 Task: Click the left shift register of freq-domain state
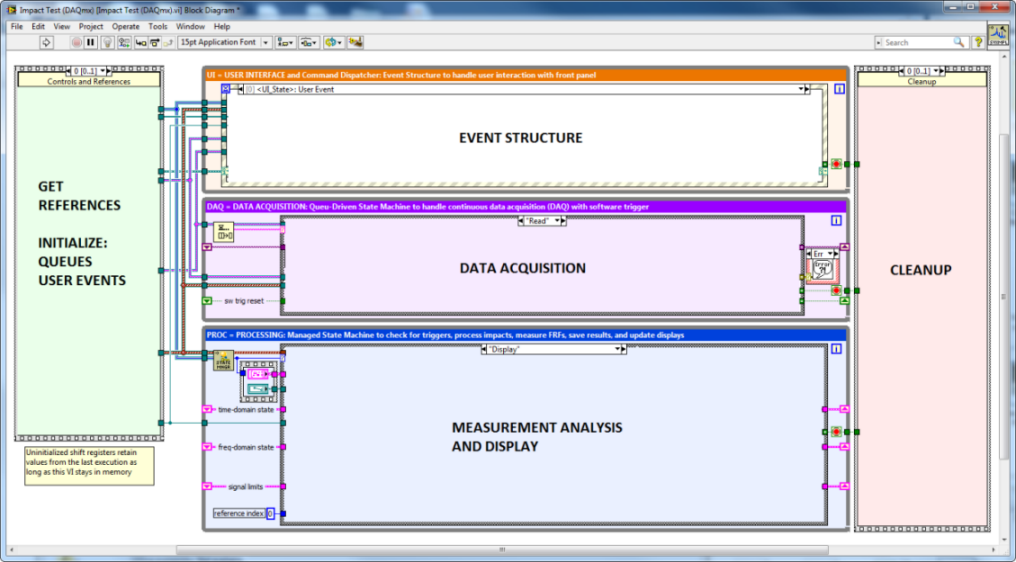pos(207,447)
